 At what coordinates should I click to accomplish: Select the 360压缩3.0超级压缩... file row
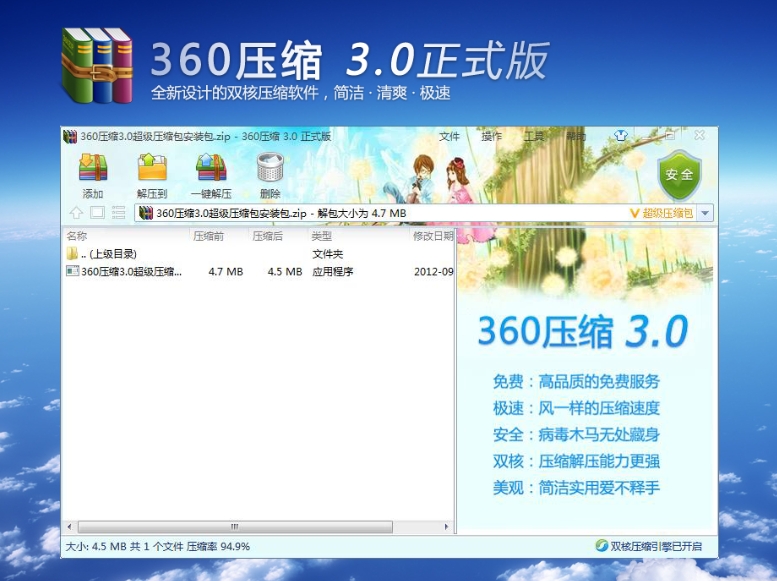click(259, 272)
